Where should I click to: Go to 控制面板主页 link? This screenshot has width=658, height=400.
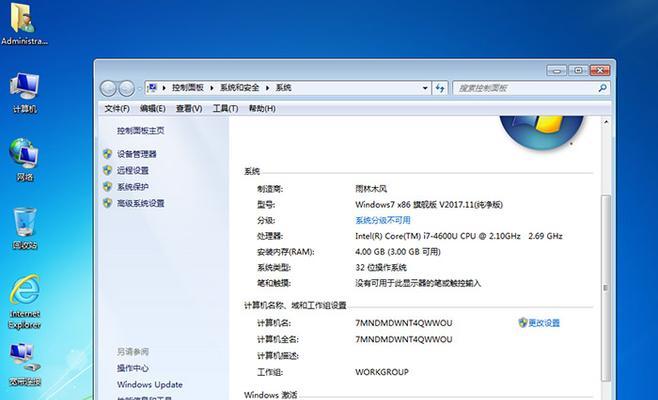click(141, 131)
